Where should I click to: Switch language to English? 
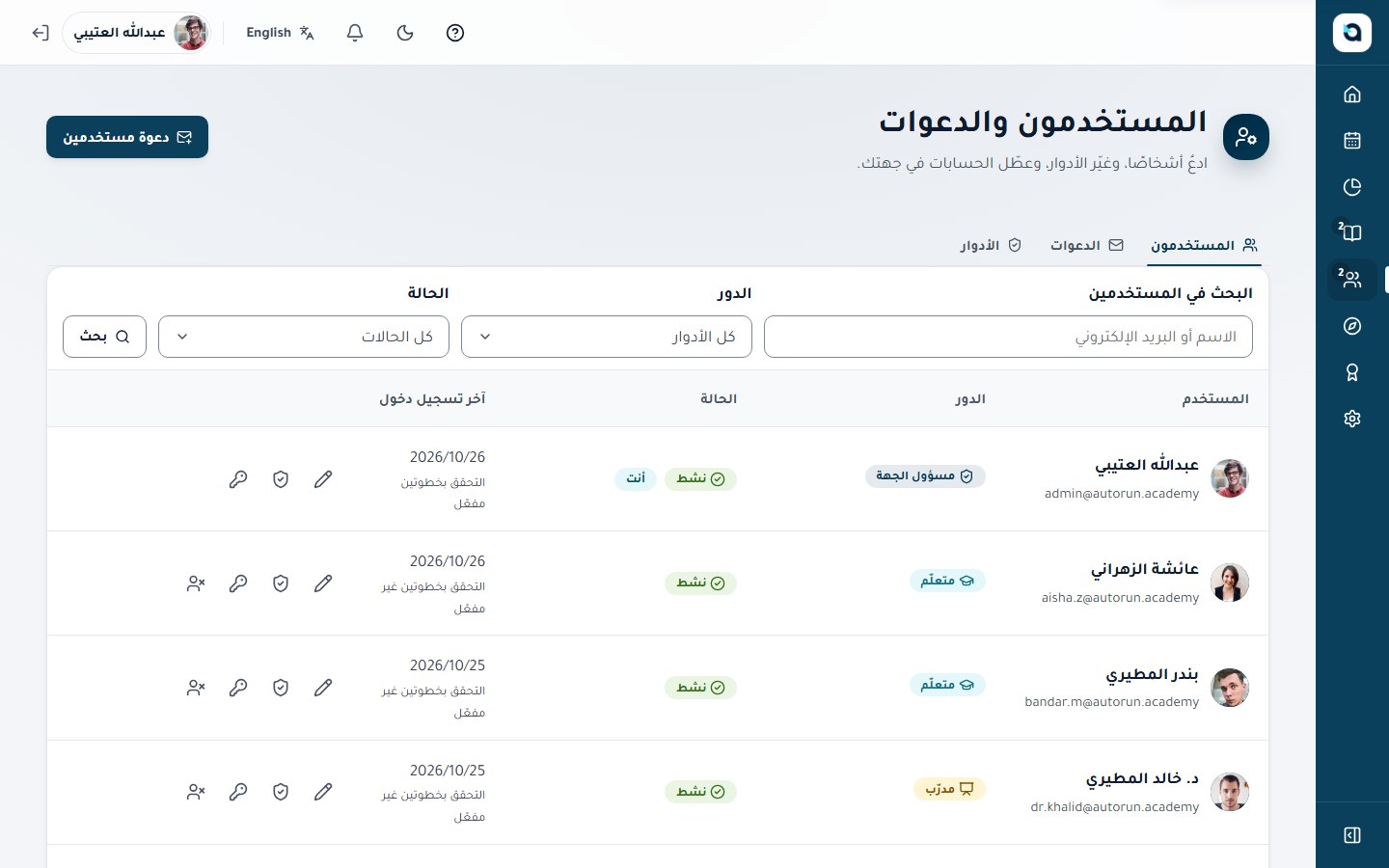point(281,33)
